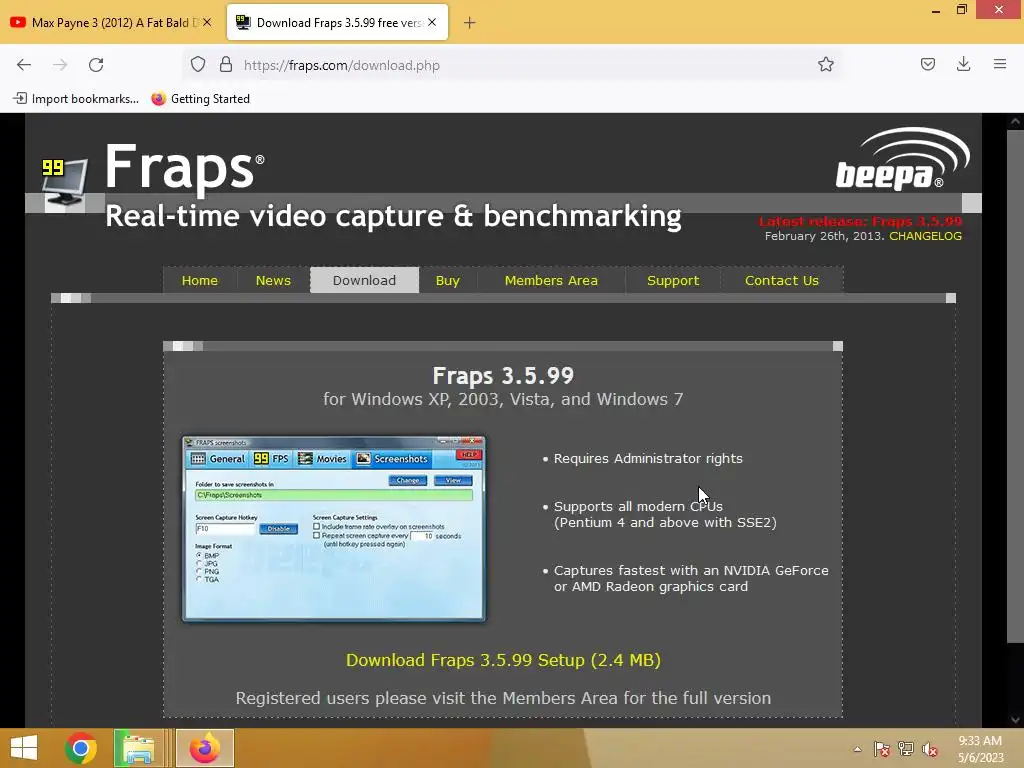This screenshot has height=768, width=1024.
Task: Click the Action Center flag icon
Action: pyautogui.click(x=882, y=749)
